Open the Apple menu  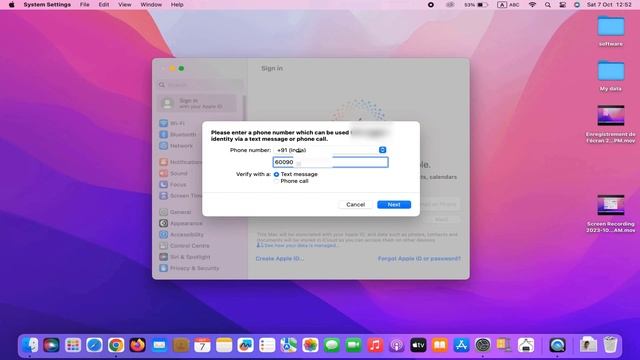pos(11,5)
